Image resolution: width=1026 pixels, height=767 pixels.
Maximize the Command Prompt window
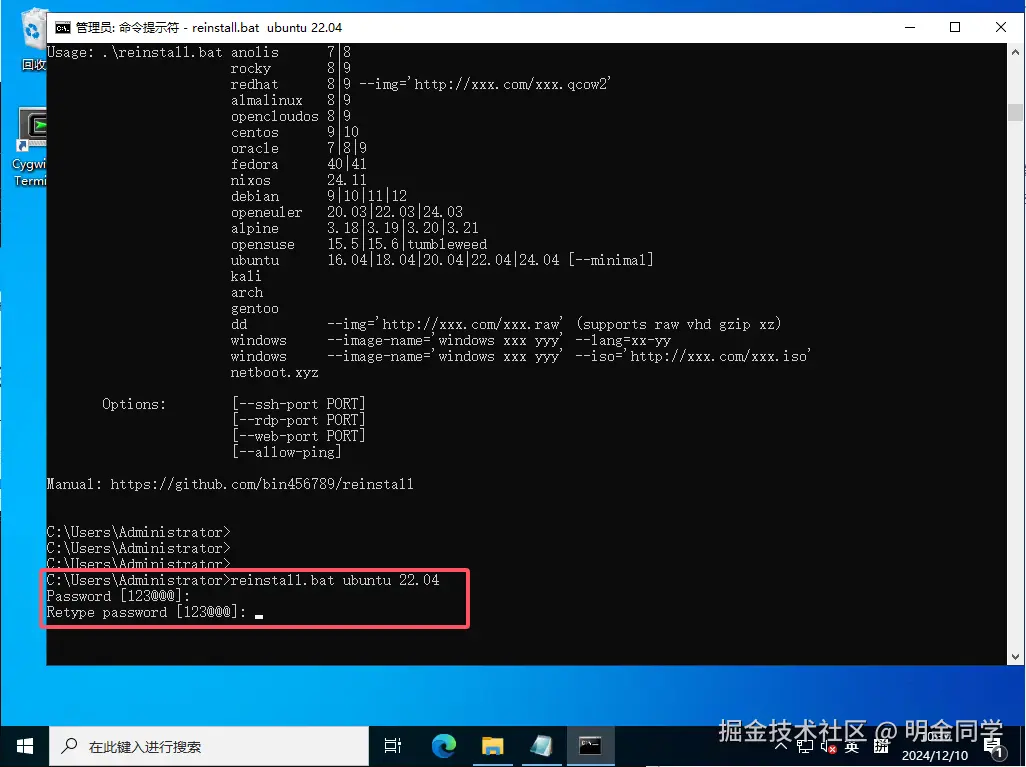click(955, 27)
